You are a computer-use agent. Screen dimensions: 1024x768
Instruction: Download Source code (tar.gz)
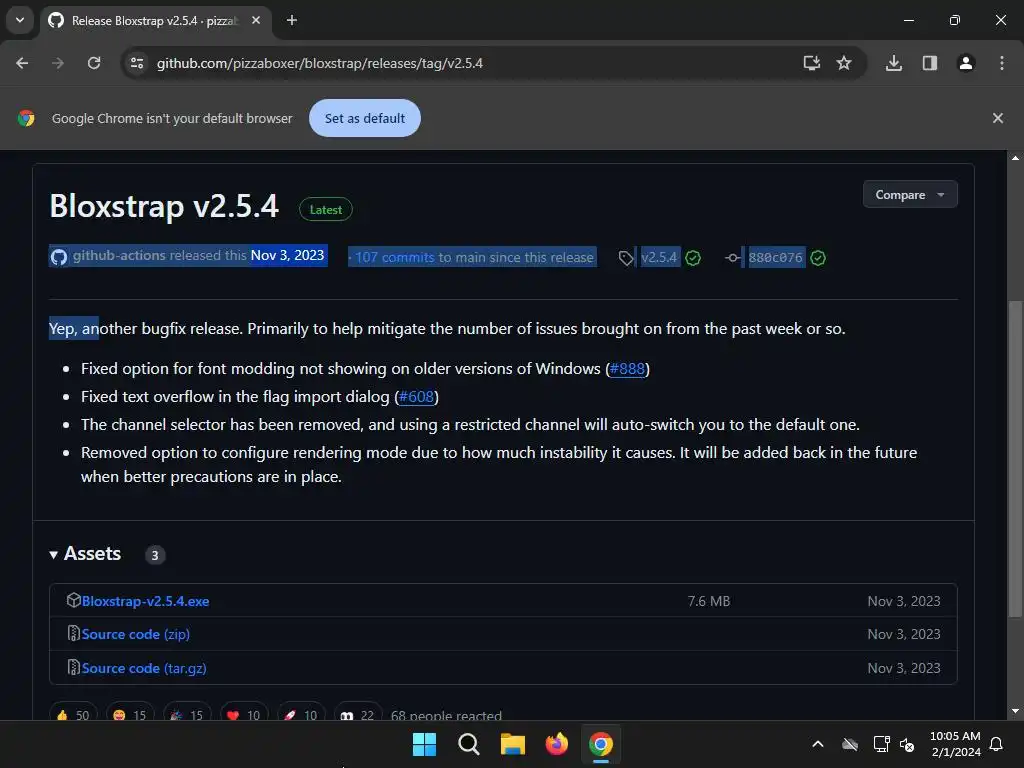(x=144, y=668)
